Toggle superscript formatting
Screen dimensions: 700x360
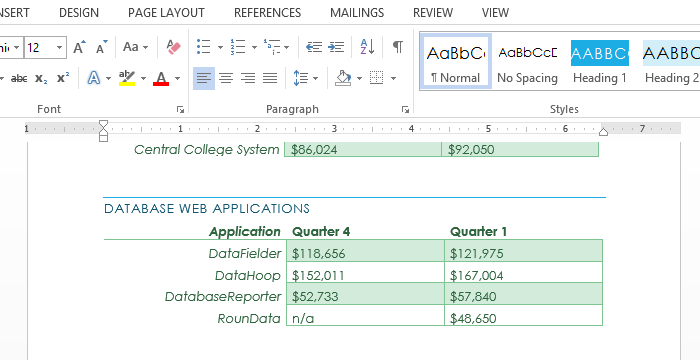point(63,79)
